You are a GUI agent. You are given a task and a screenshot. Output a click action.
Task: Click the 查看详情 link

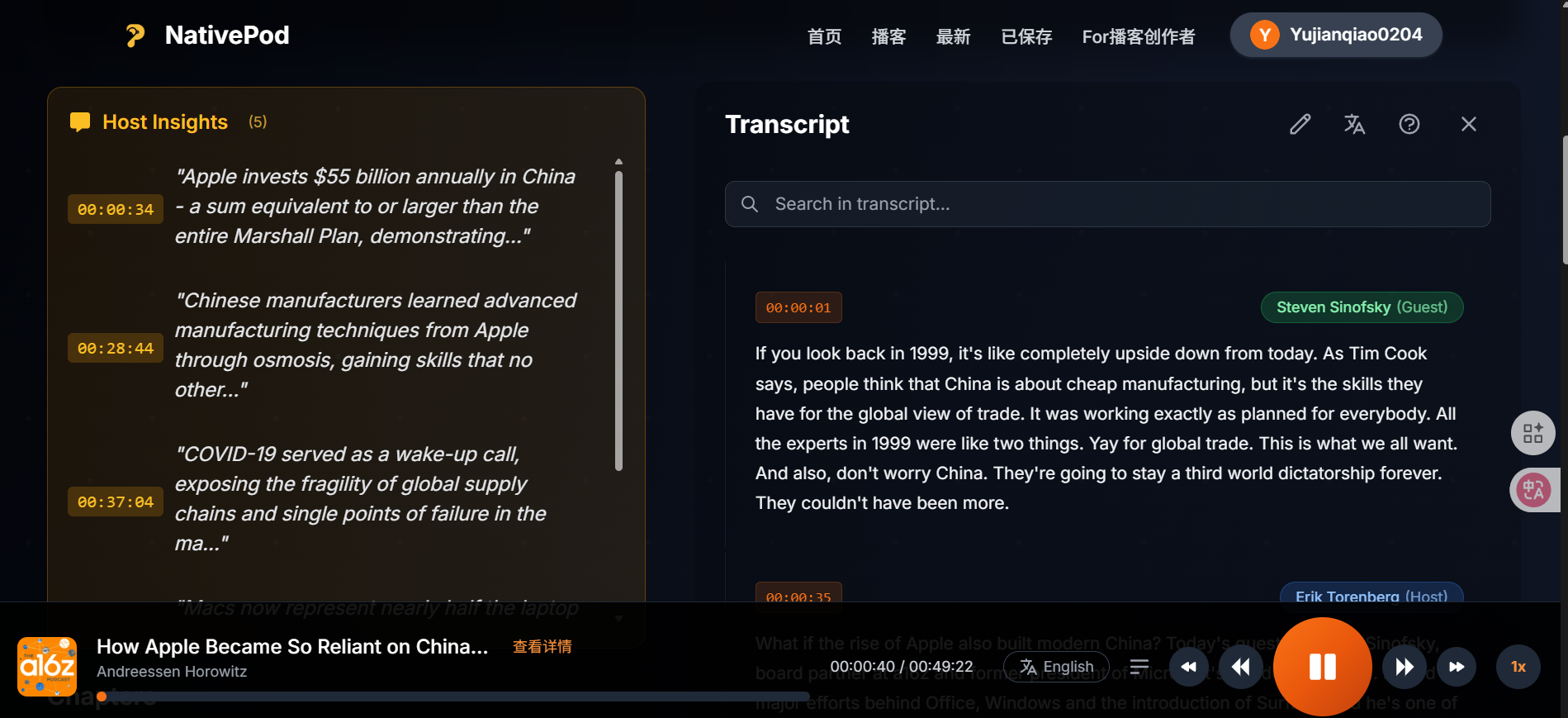542,646
